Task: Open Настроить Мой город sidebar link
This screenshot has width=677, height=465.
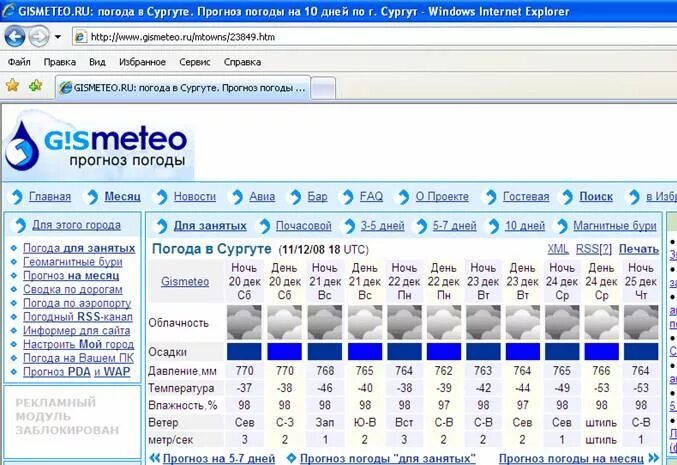Action: coord(79,345)
